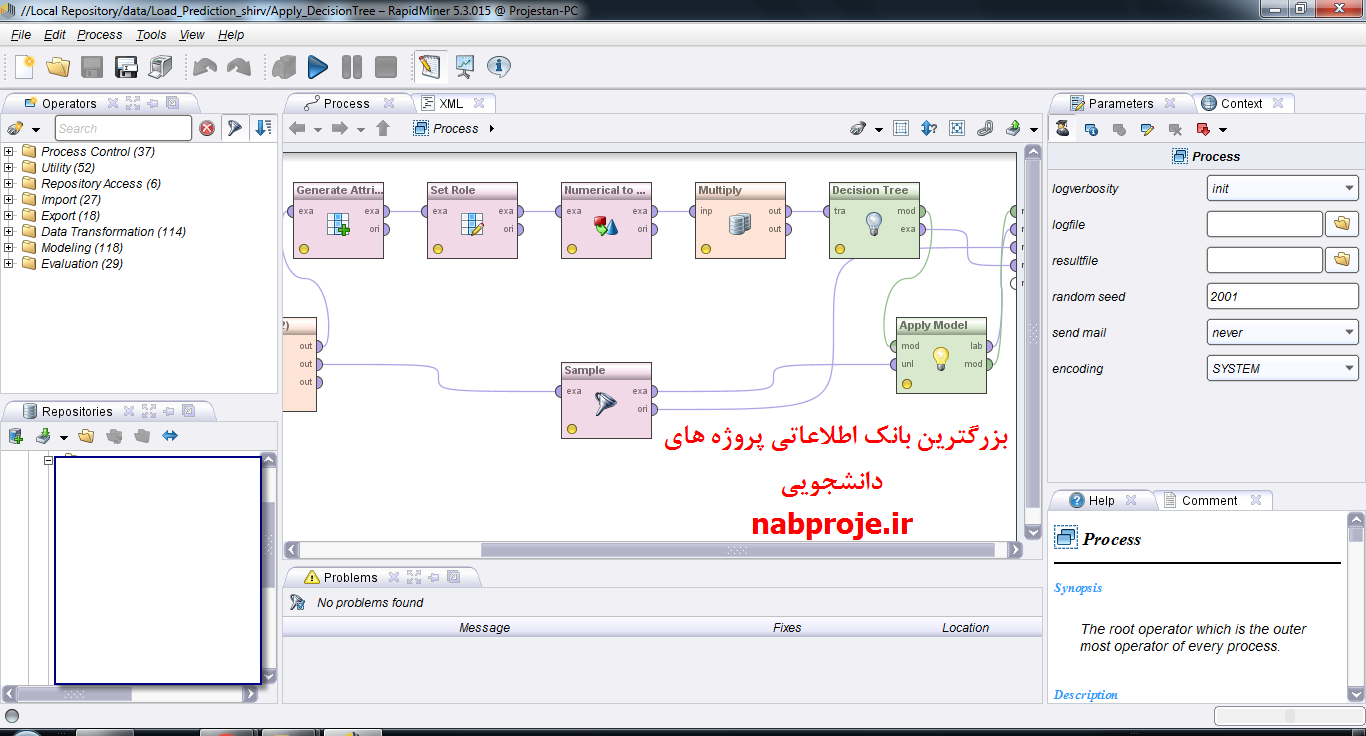Viewport: 1366px width, 736px height.
Task: Click the stop process button
Action: (386, 67)
